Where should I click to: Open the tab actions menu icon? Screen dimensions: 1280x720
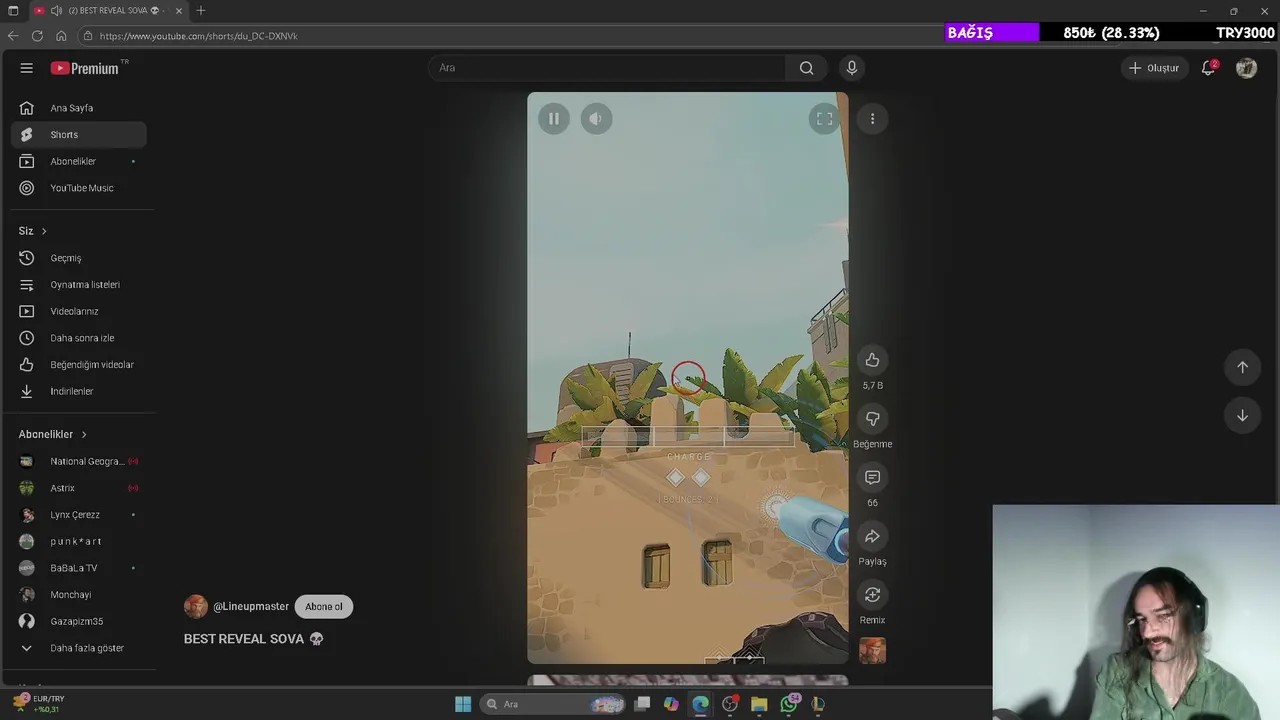pos(12,10)
